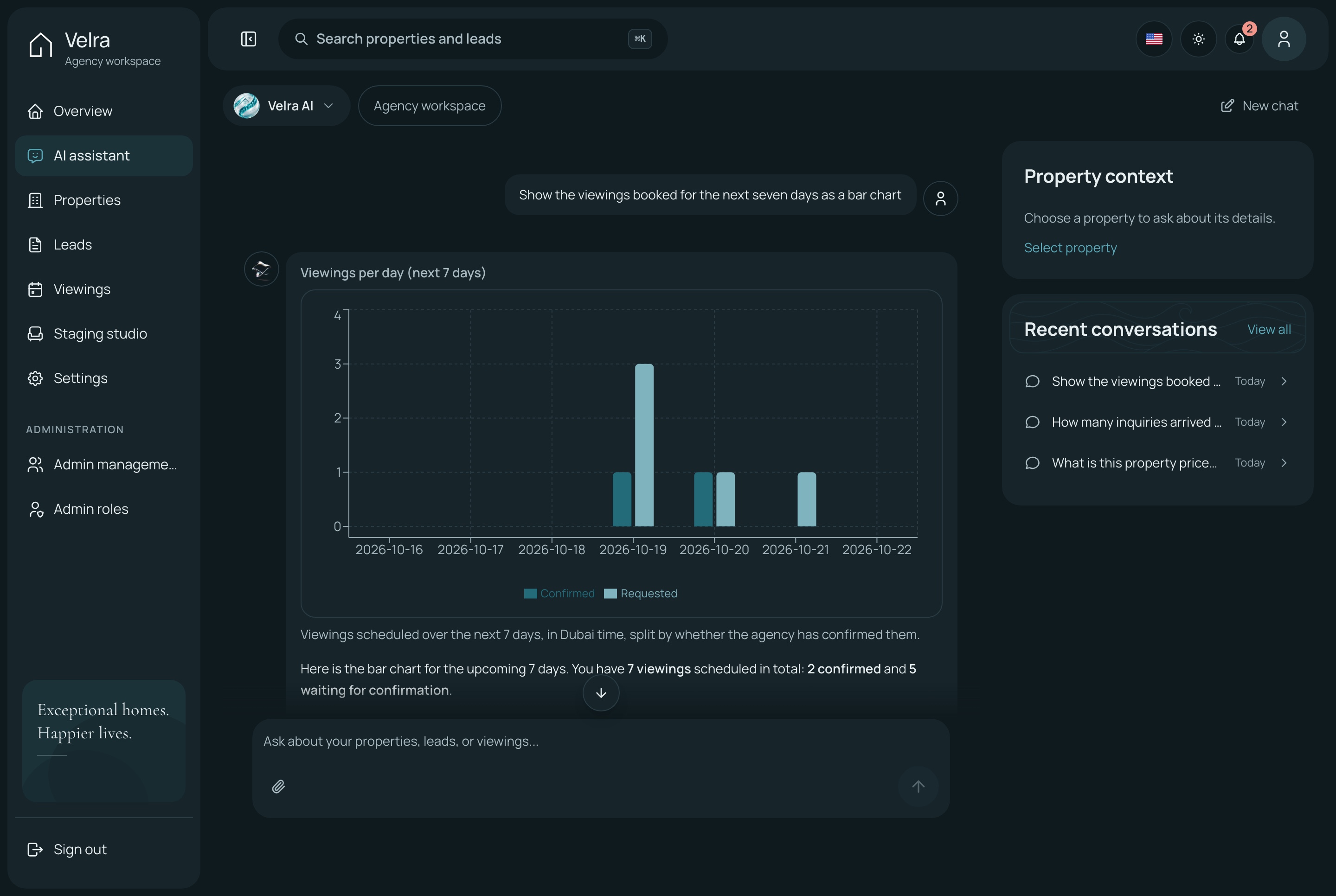Toggle the Requested legend swatch
The image size is (1336, 896).
click(x=610, y=594)
